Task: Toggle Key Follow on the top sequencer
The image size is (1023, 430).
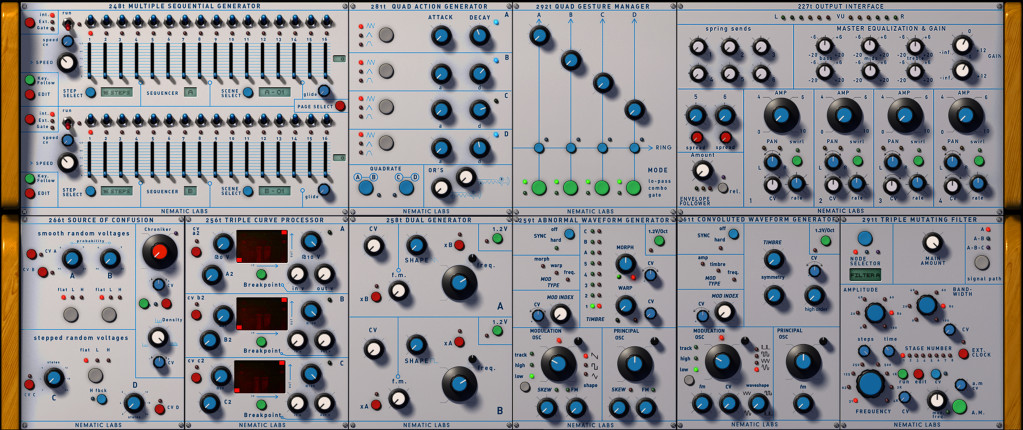Action: pyautogui.click(x=29, y=82)
